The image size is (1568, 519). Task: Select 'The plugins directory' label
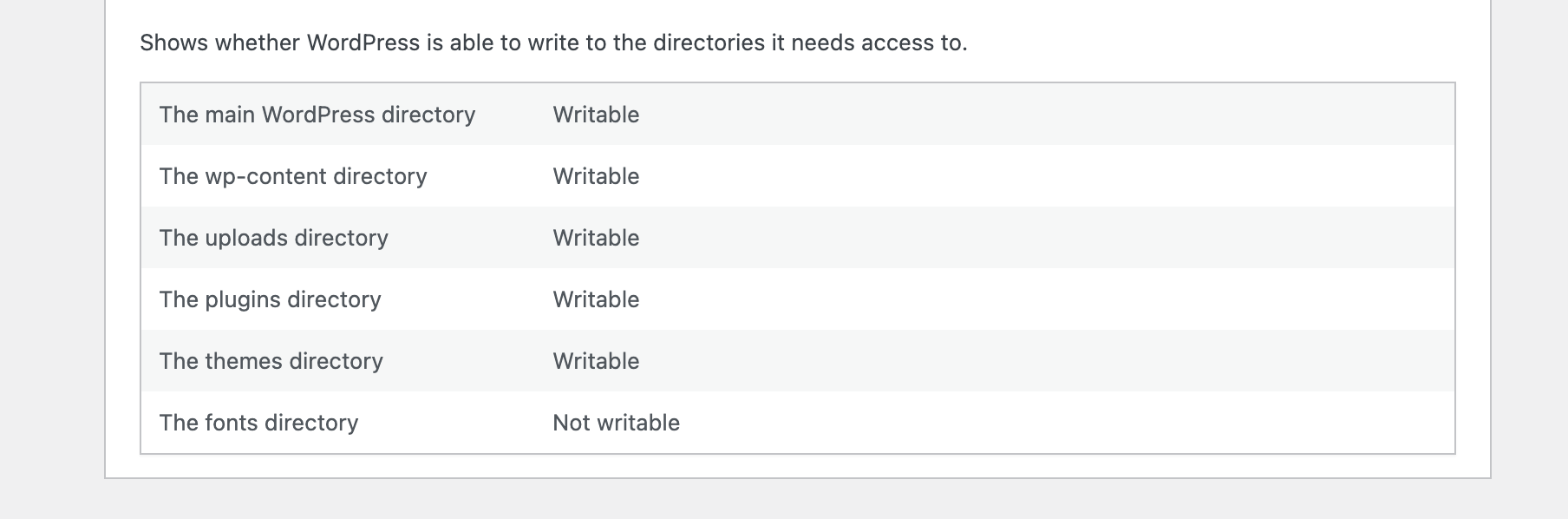point(271,299)
